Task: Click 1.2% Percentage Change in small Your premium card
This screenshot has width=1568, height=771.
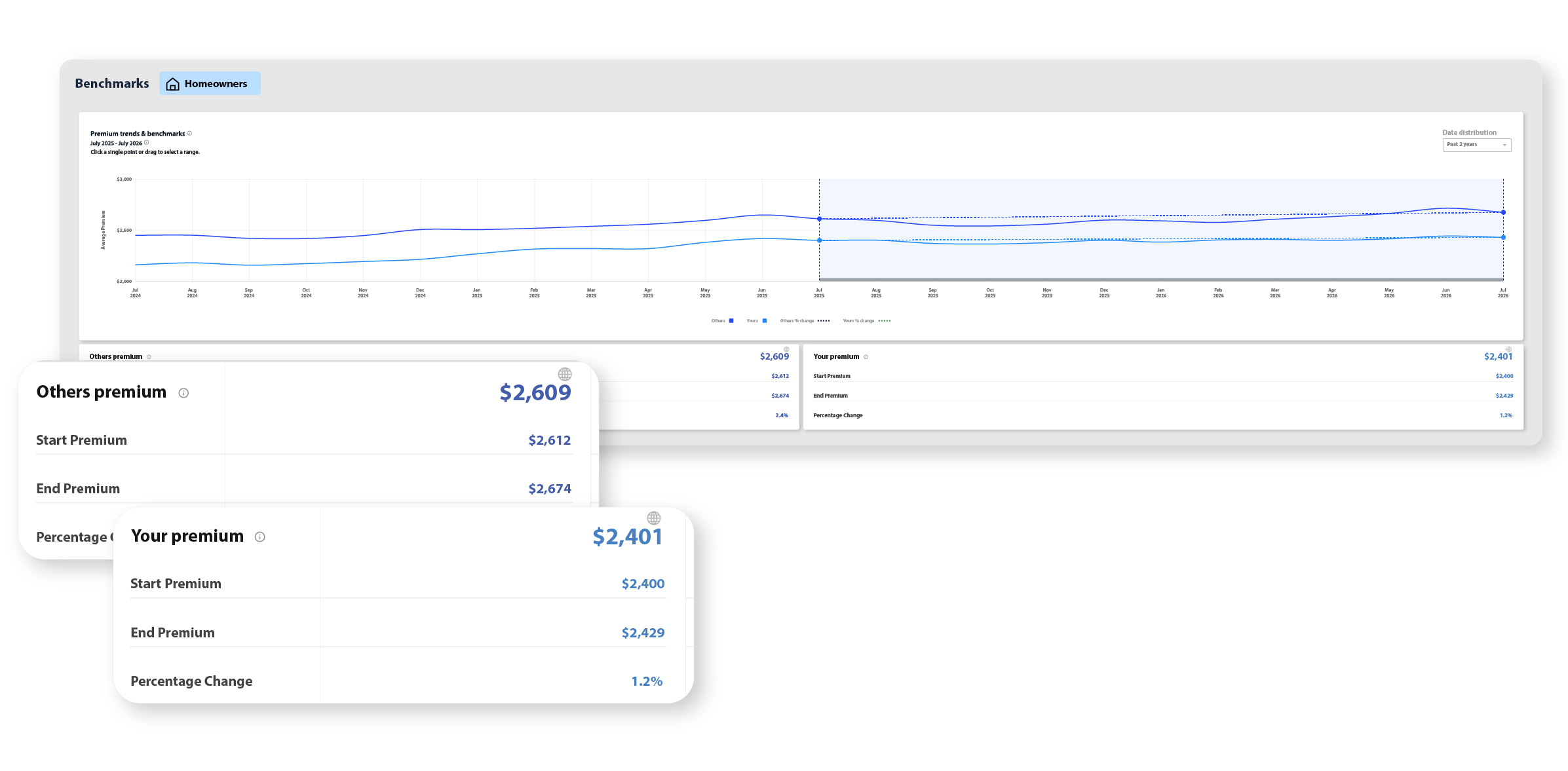Action: click(1506, 415)
